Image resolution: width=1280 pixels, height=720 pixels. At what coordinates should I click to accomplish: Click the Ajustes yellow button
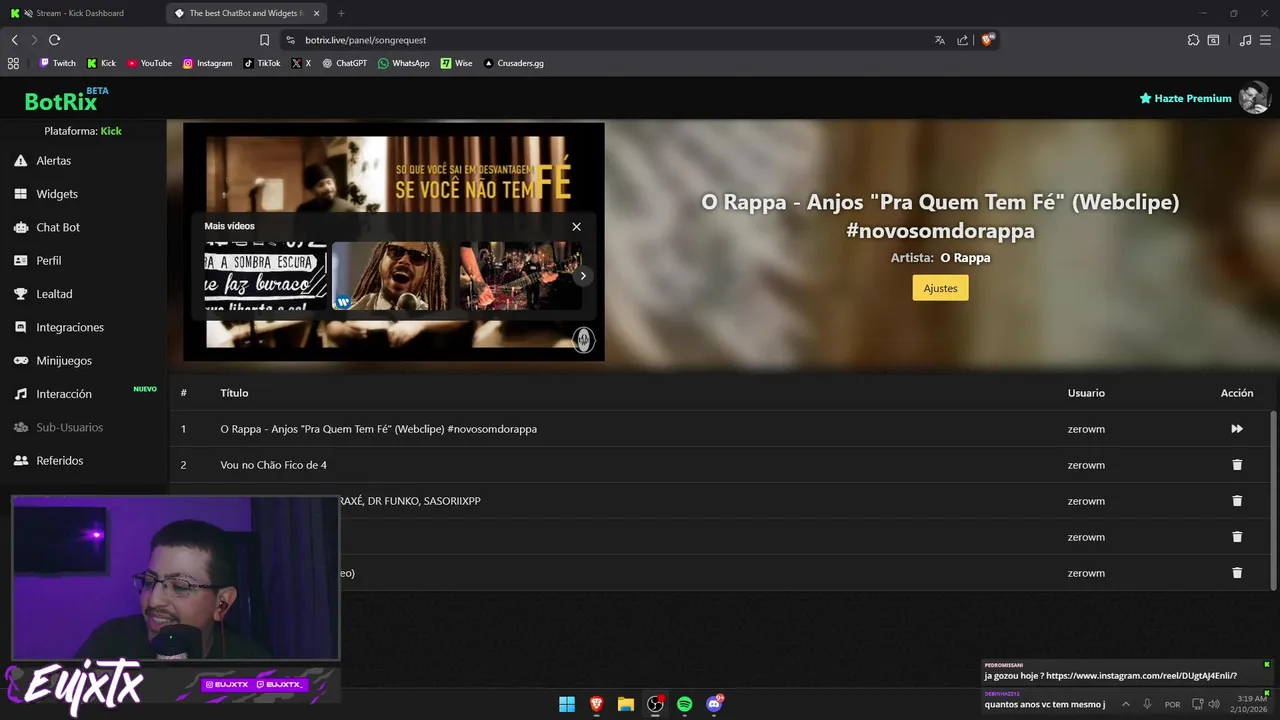click(x=940, y=288)
